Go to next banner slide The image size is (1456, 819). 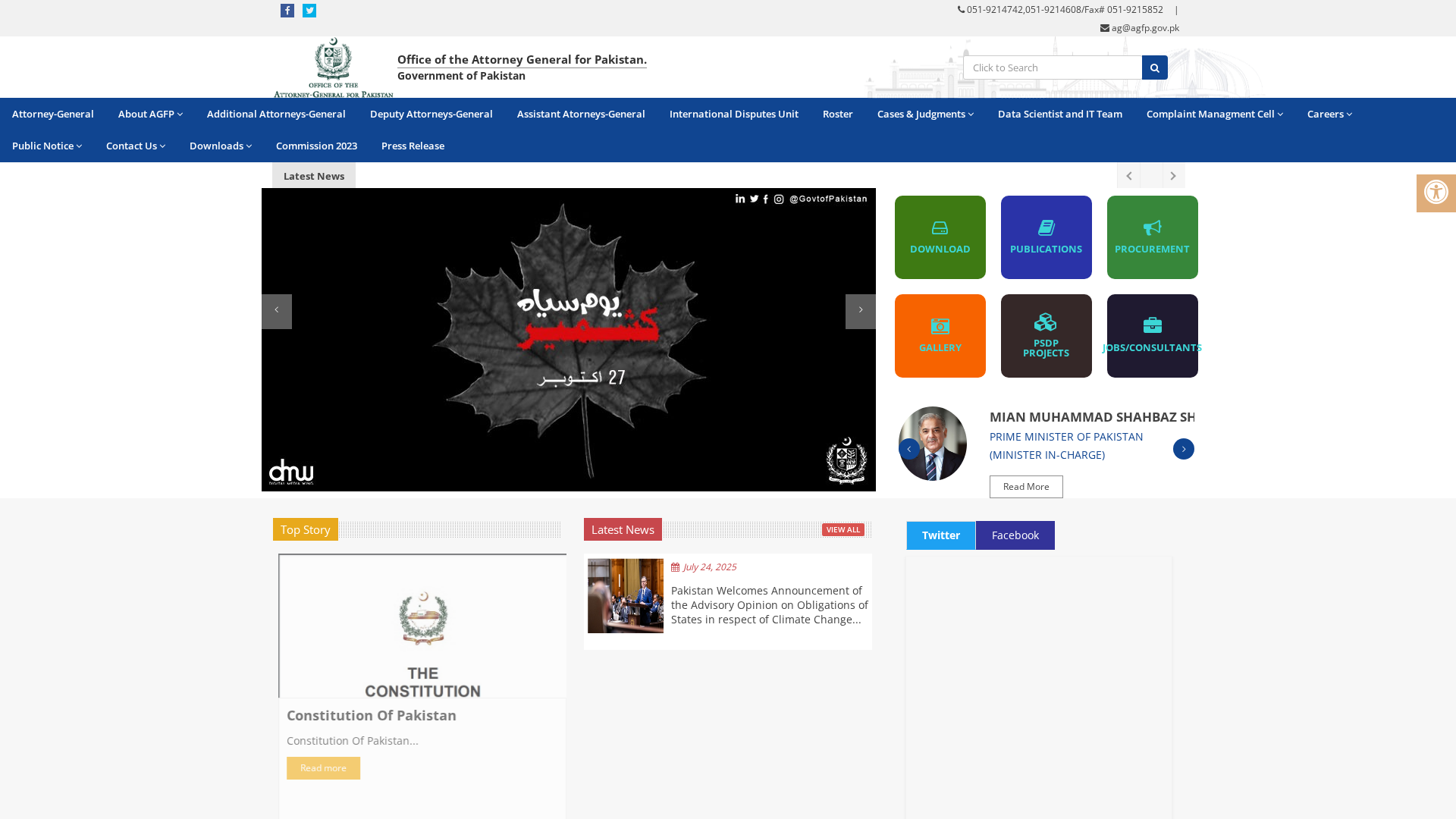pos(861,312)
